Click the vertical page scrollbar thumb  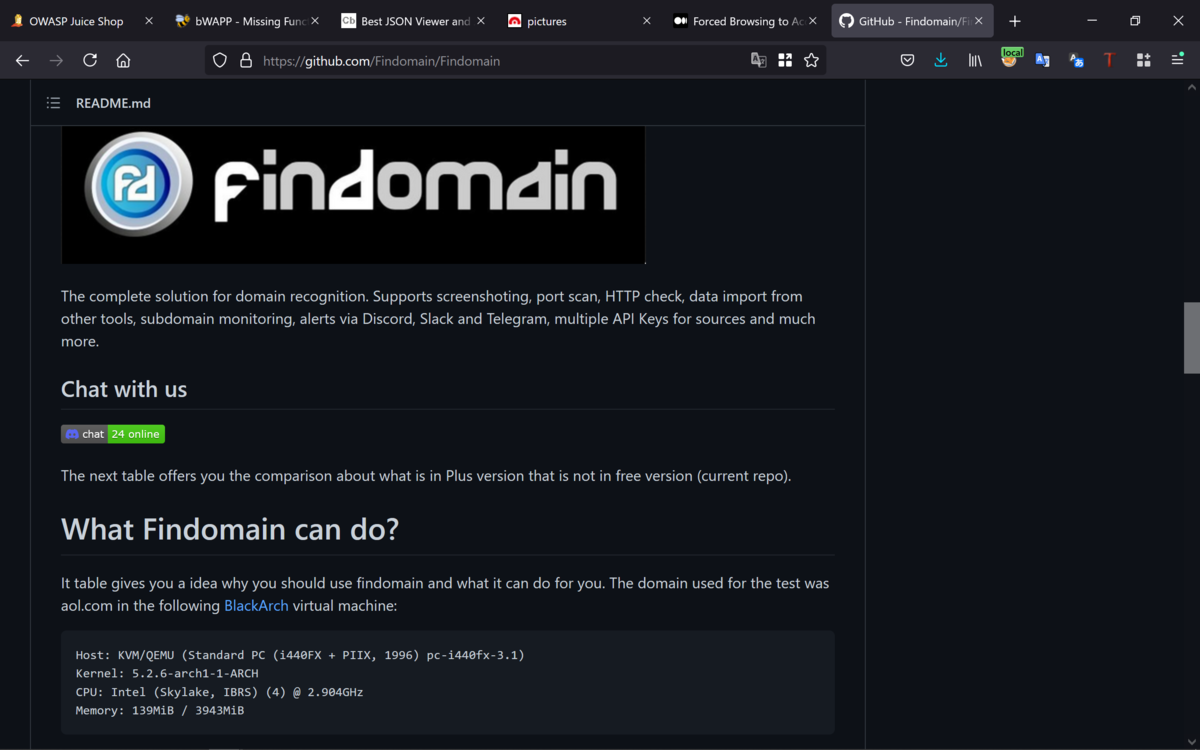(x=1192, y=337)
